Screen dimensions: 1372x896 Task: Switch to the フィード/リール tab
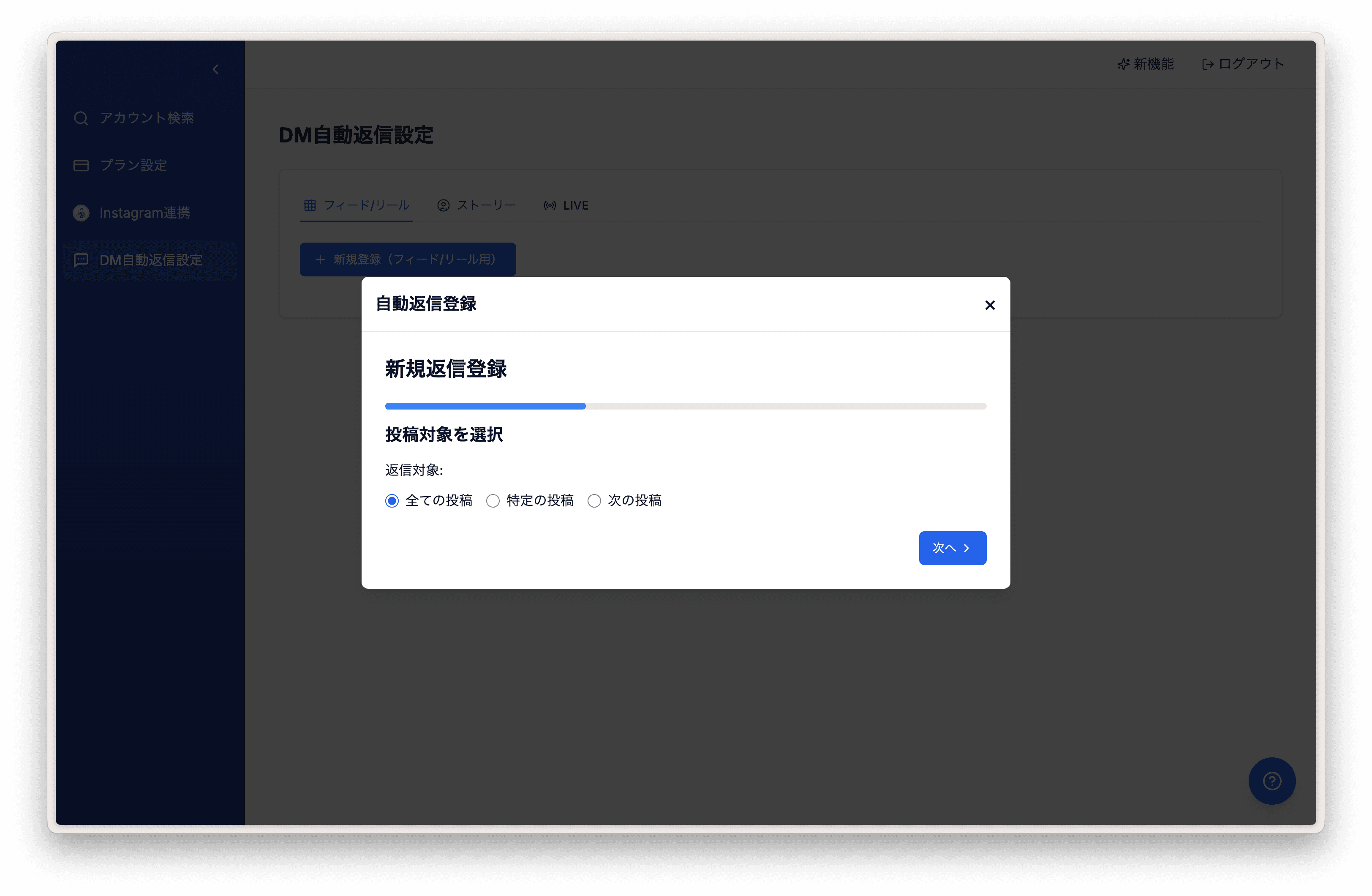[x=356, y=205]
